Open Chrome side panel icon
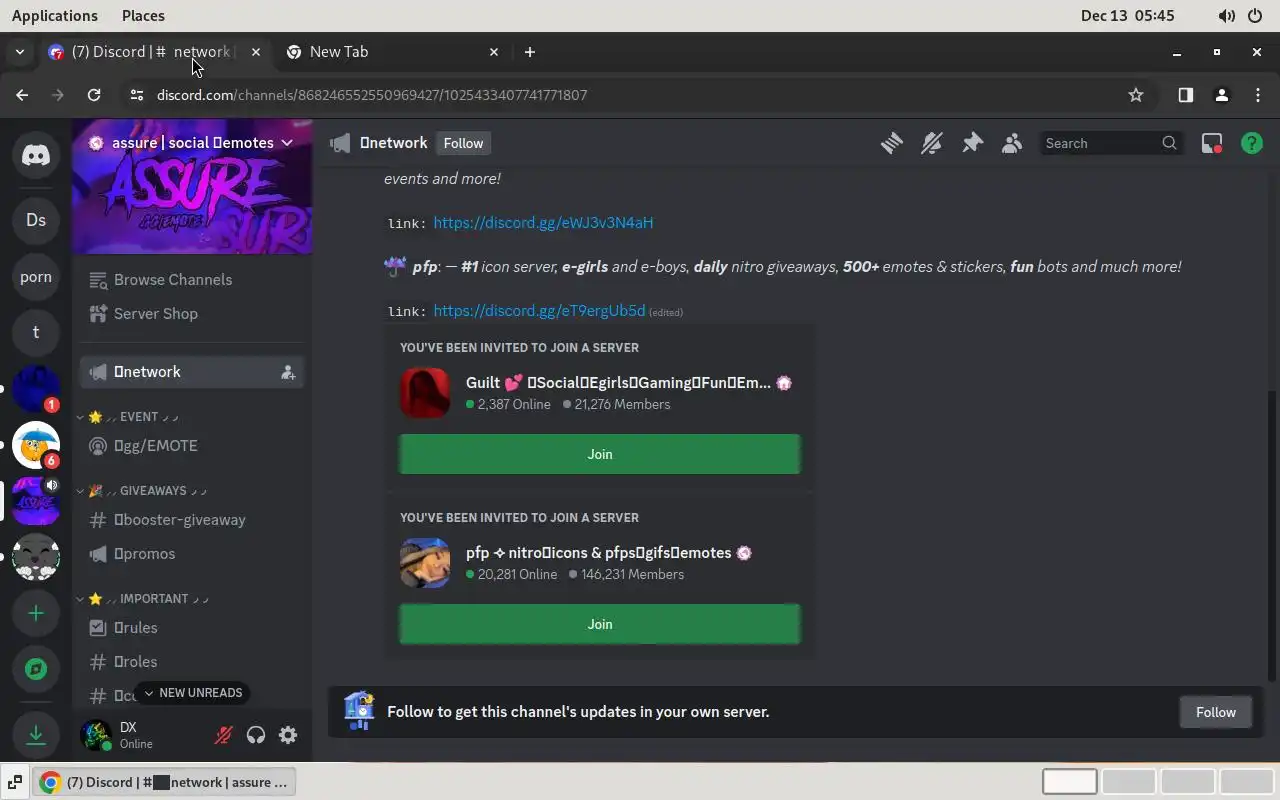Image resolution: width=1280 pixels, height=800 pixels. click(1185, 95)
